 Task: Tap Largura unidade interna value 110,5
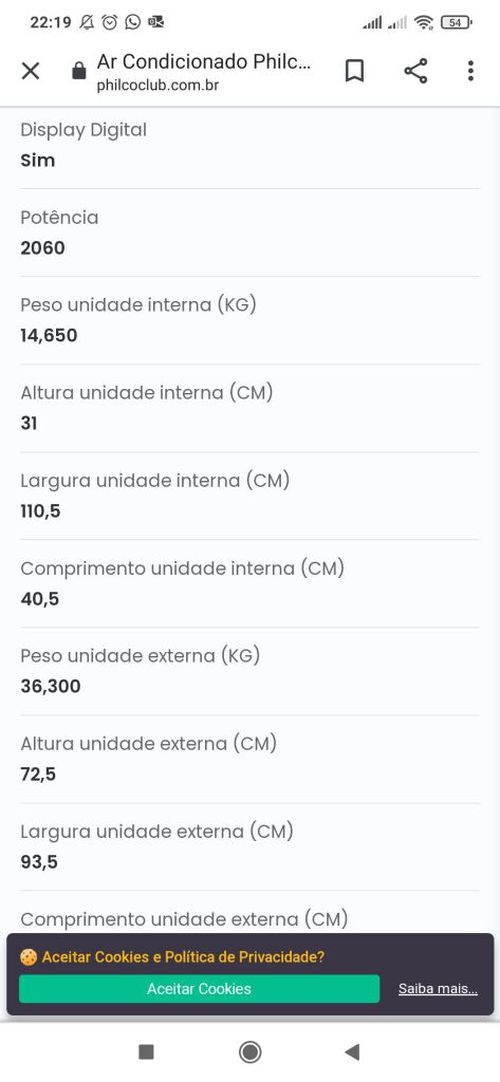pyautogui.click(x=40, y=511)
